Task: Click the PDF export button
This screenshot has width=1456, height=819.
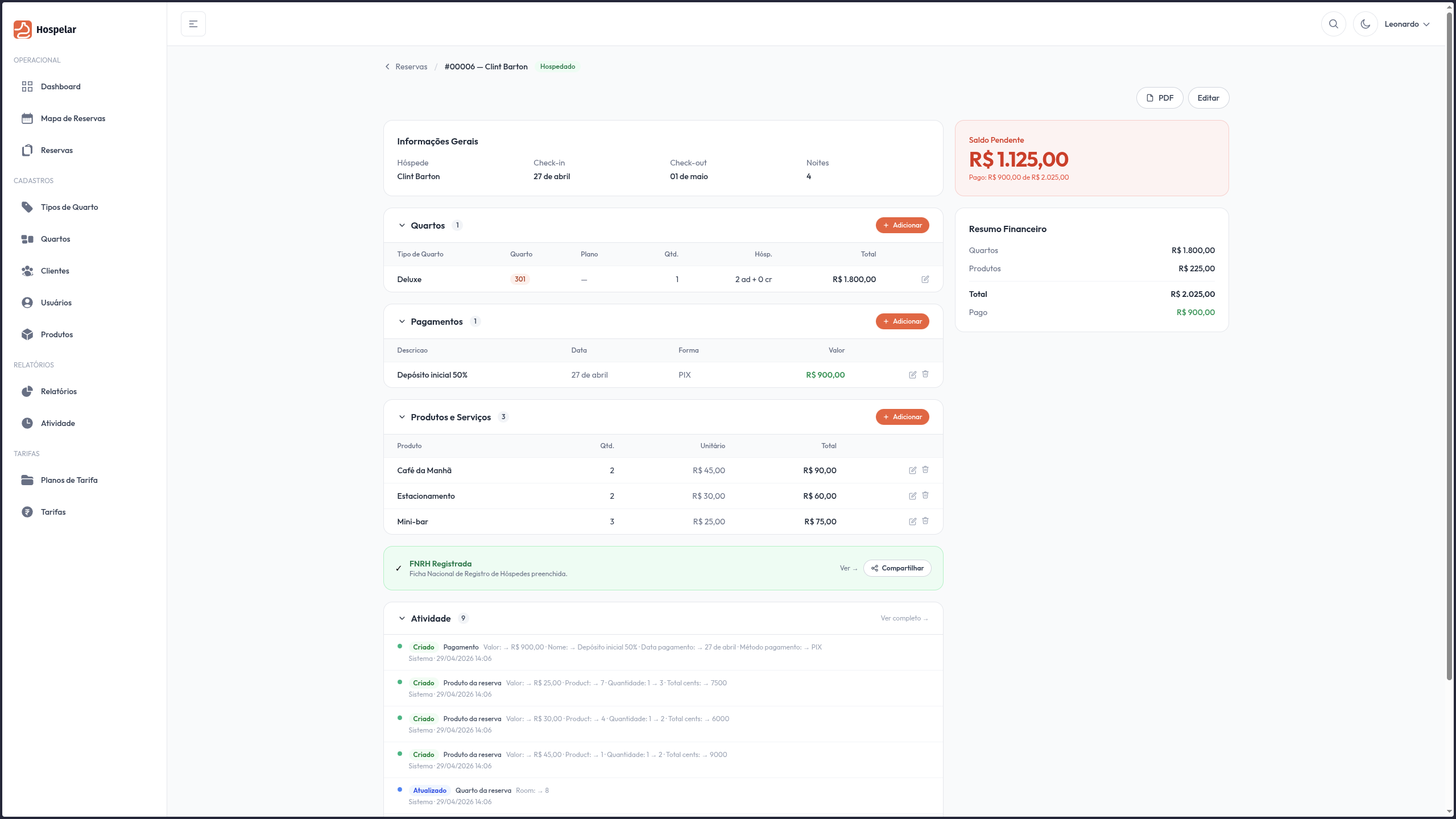Action: pos(1159,98)
